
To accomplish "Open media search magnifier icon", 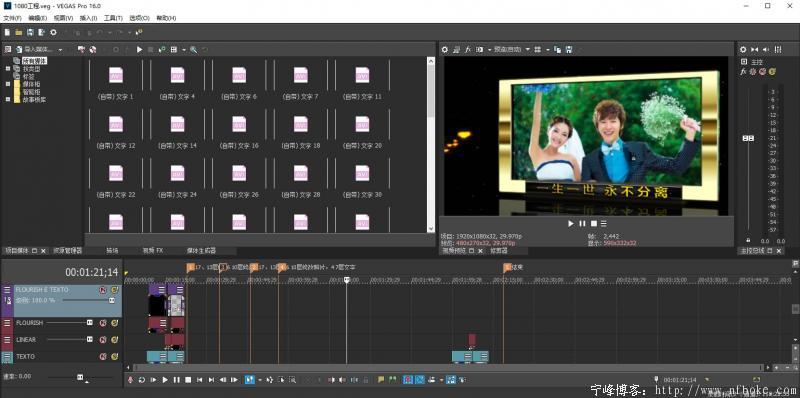I will coord(193,49).
